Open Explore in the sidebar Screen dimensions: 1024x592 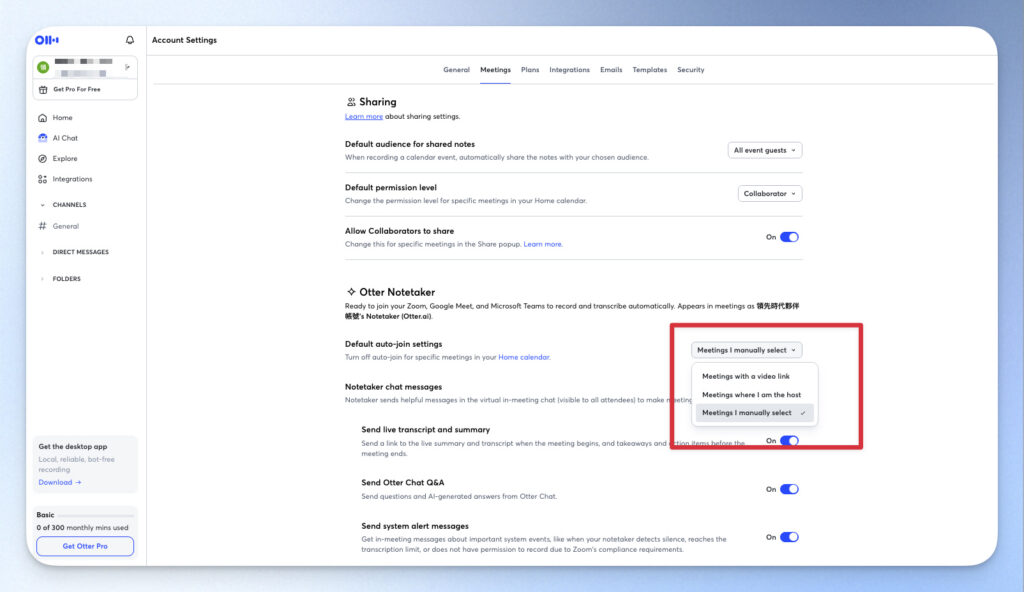(65, 158)
